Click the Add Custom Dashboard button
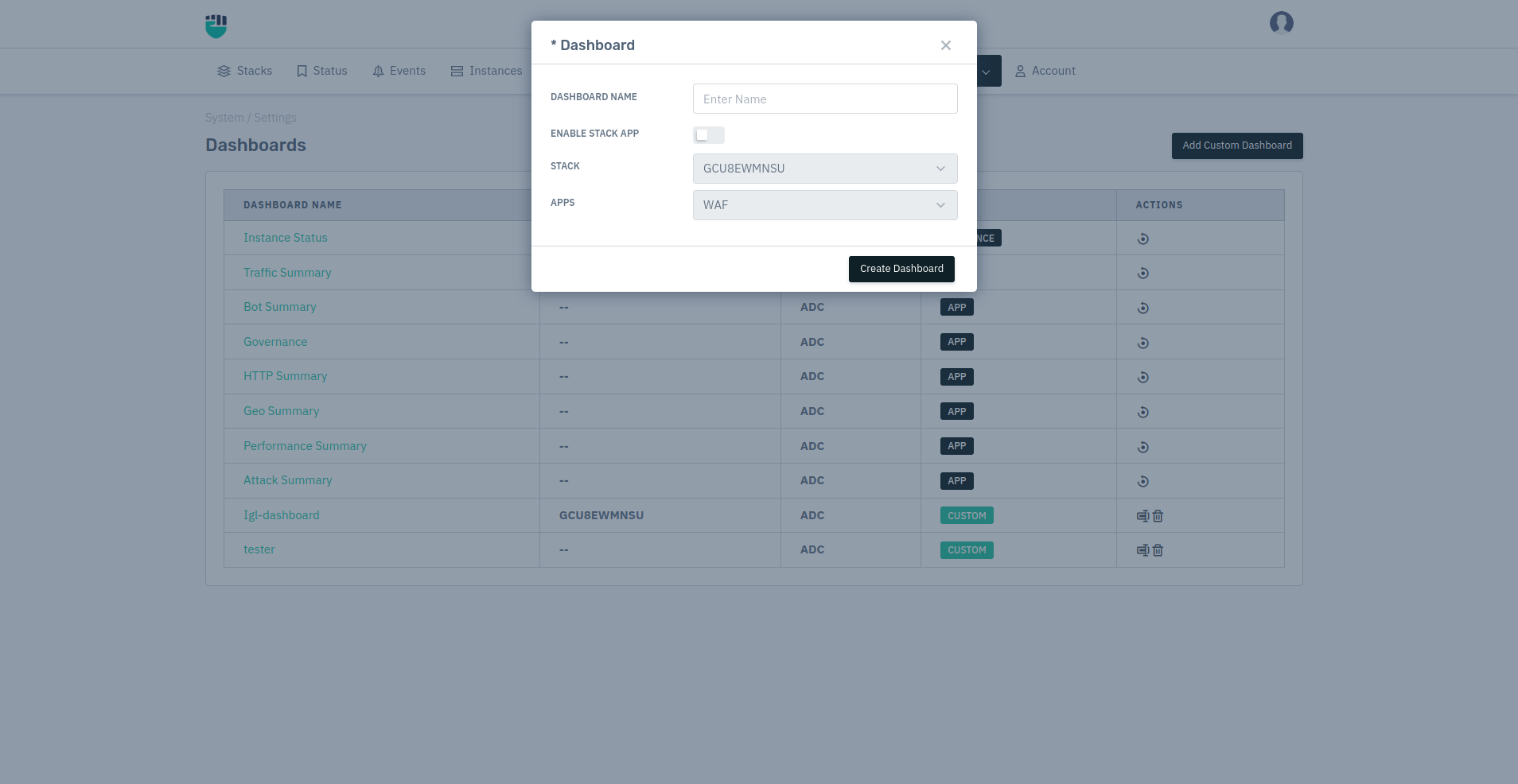Image resolution: width=1518 pixels, height=784 pixels. 1237,146
